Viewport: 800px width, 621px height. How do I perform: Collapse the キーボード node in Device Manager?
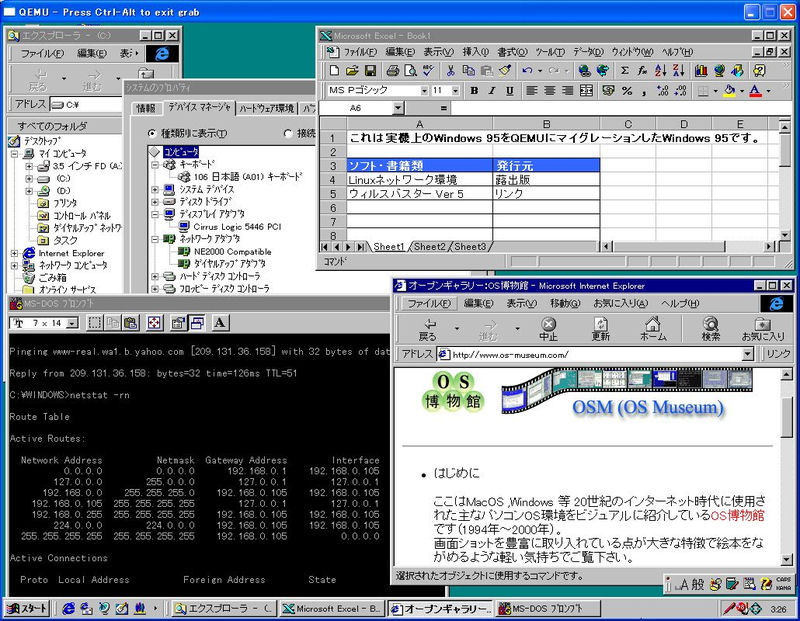pos(155,165)
